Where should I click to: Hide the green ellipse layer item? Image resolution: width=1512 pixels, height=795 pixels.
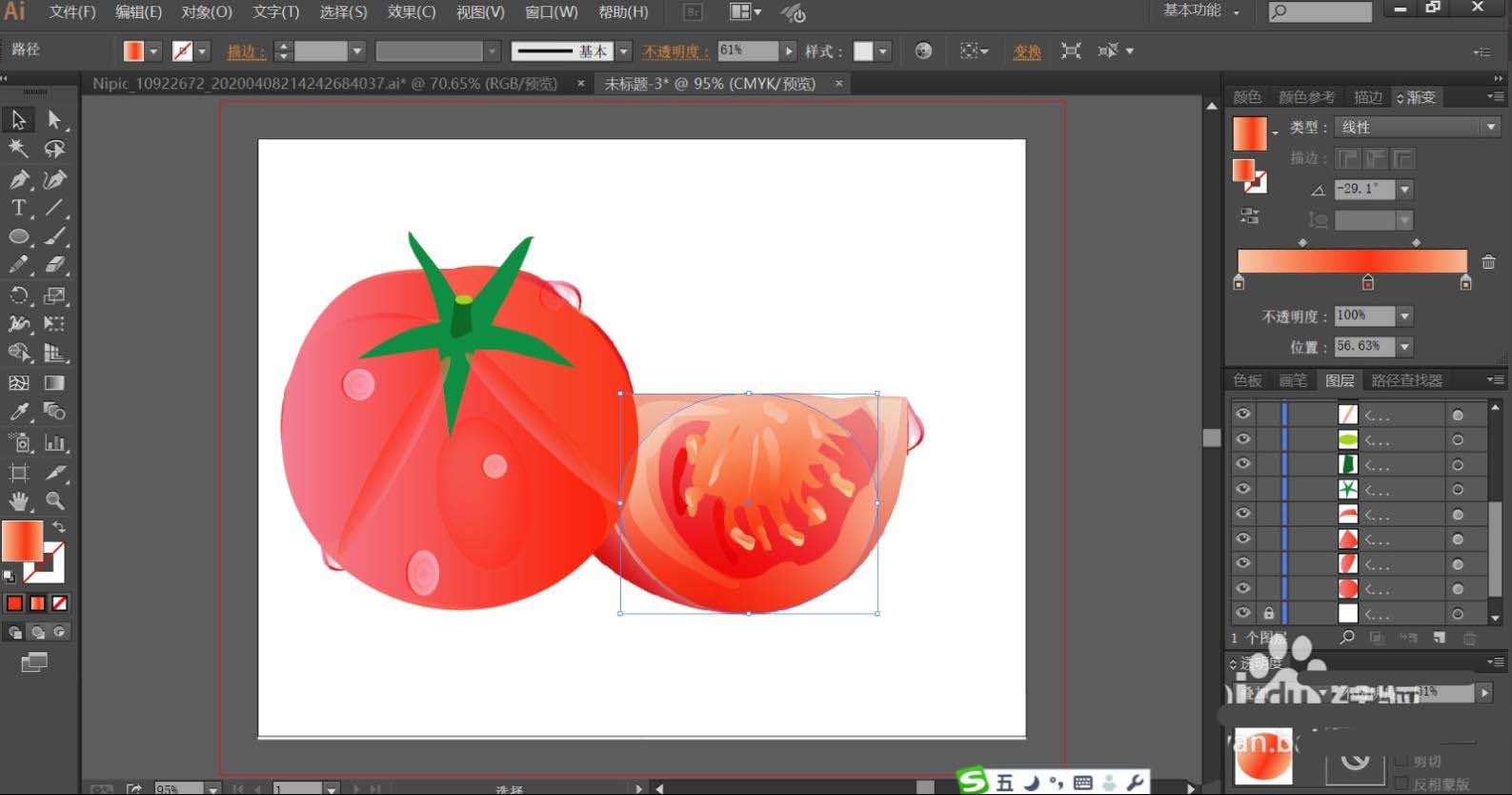click(1242, 438)
